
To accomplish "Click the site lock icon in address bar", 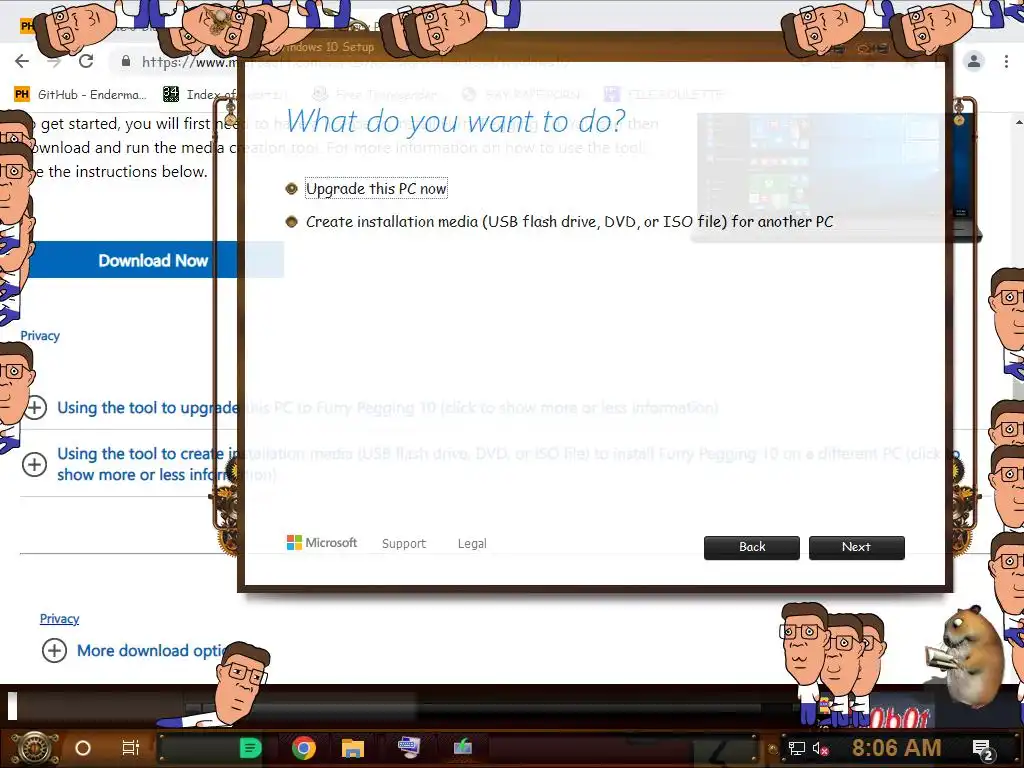I will coord(125,62).
